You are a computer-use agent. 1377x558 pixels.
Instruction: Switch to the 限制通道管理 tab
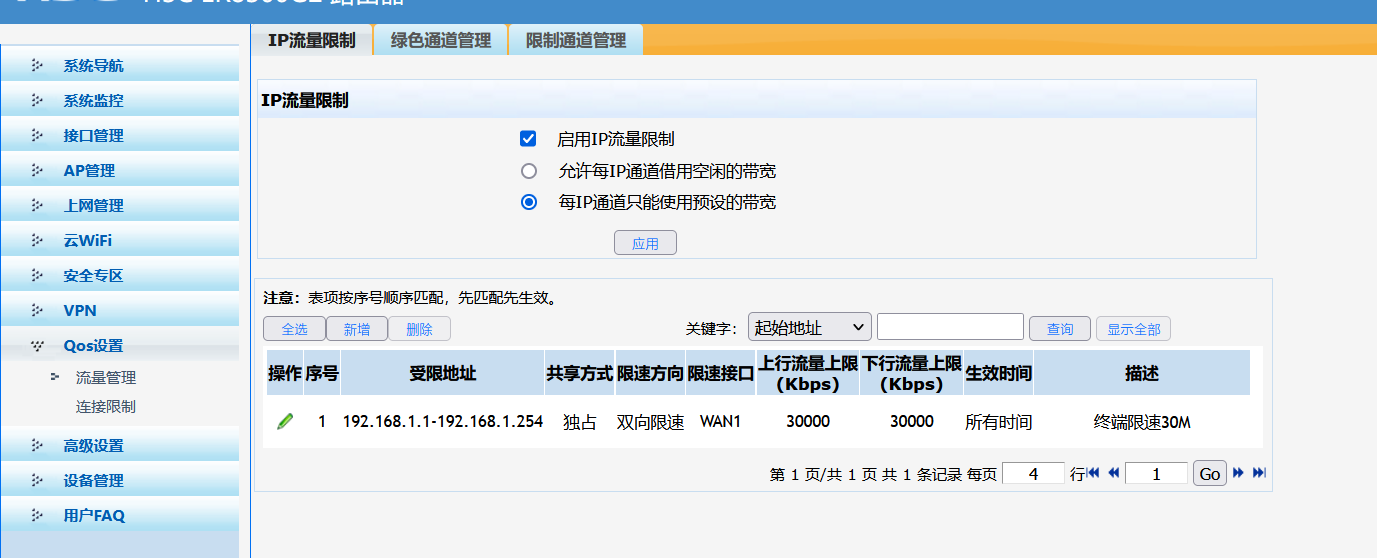[x=576, y=40]
